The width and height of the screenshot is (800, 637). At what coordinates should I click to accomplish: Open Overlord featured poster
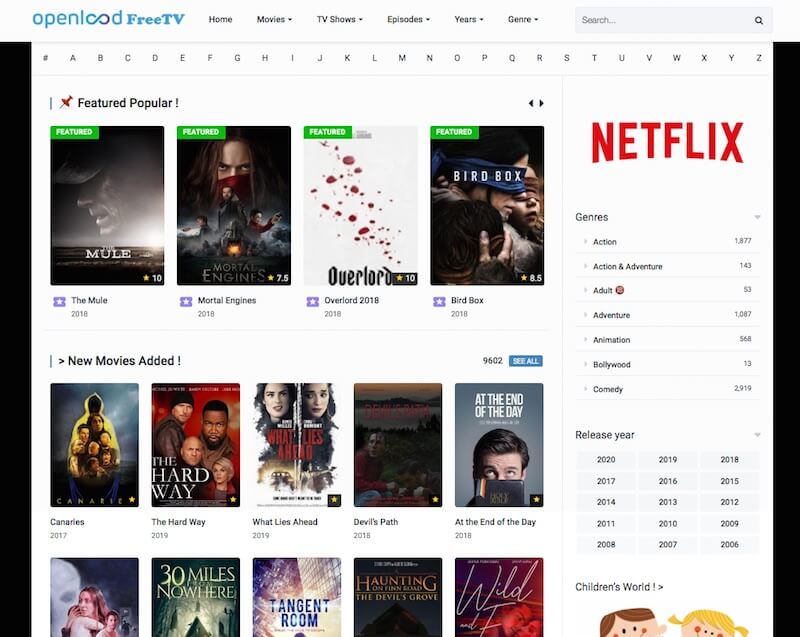click(360, 206)
